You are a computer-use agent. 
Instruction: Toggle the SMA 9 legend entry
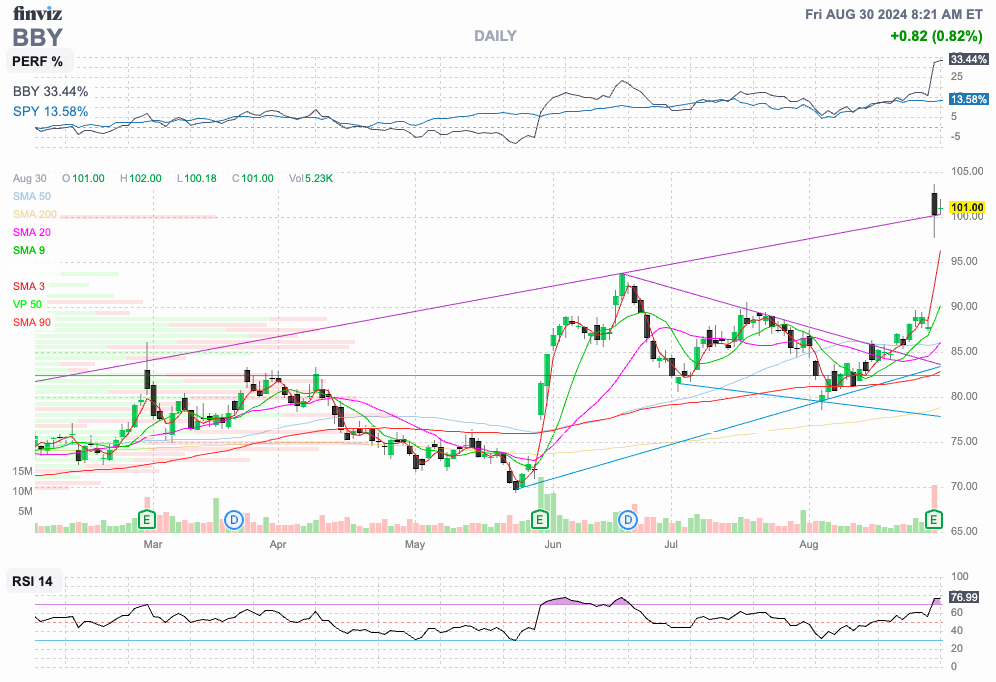(x=29, y=250)
